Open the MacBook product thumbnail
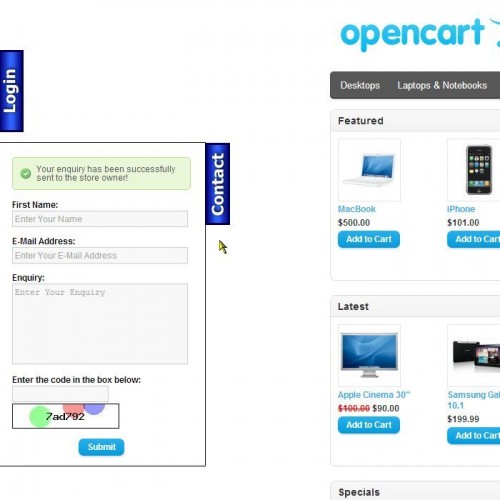 point(369,170)
